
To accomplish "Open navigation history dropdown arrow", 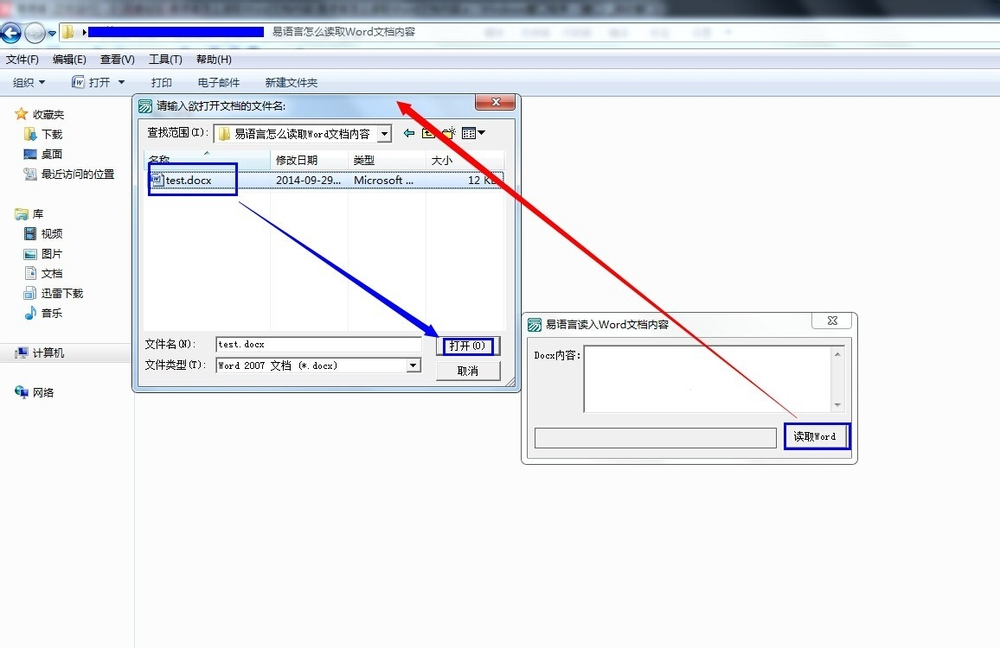I will pos(52,33).
